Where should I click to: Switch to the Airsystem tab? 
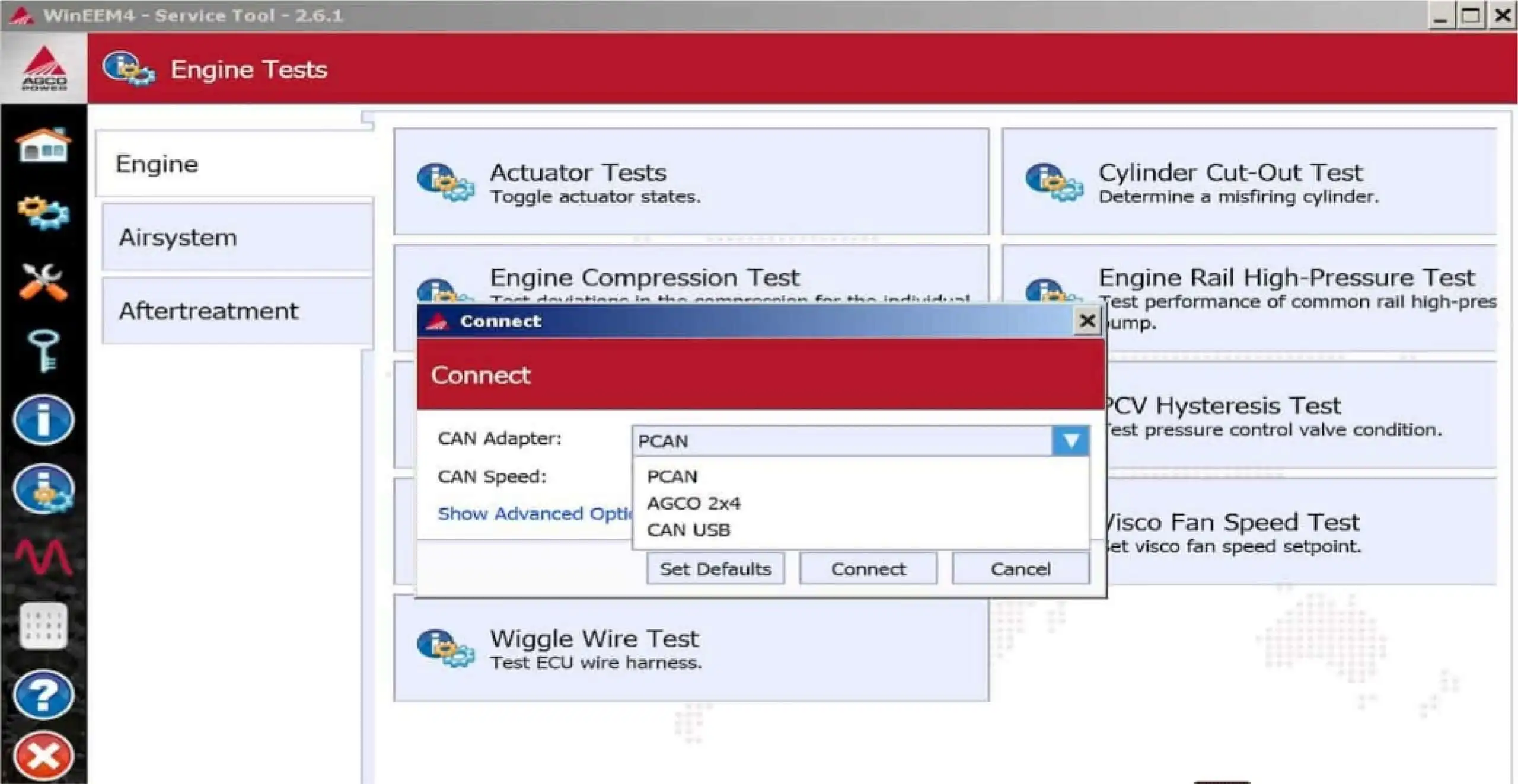tap(178, 237)
